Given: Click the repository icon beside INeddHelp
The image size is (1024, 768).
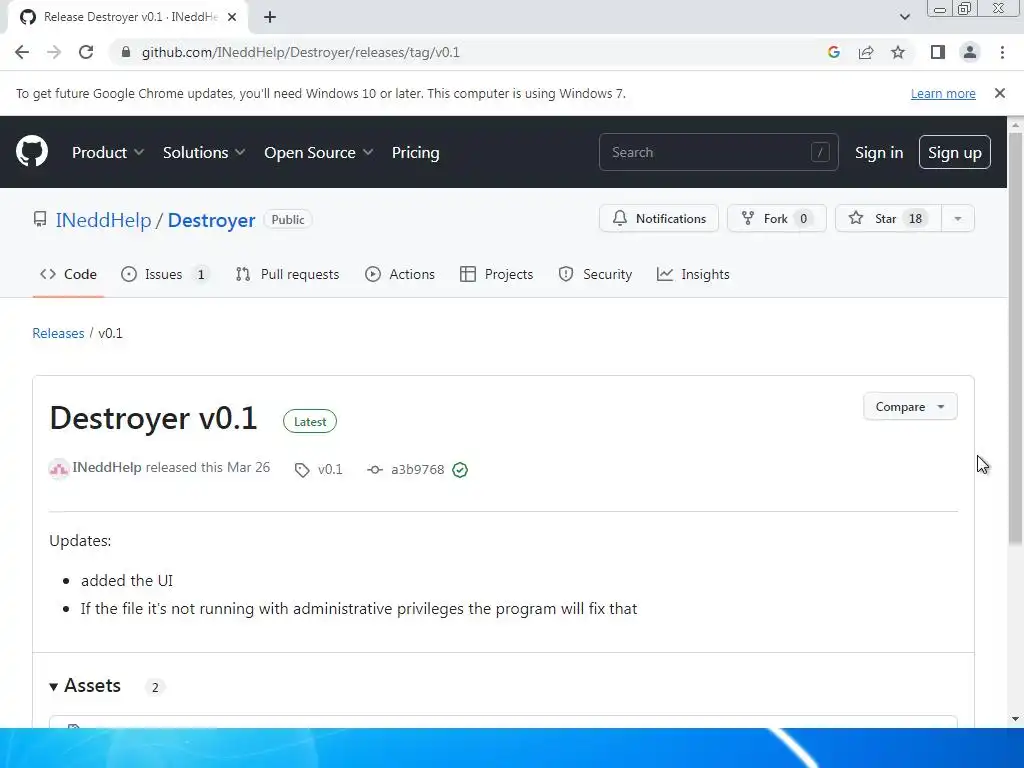Looking at the screenshot, I should click(40, 219).
